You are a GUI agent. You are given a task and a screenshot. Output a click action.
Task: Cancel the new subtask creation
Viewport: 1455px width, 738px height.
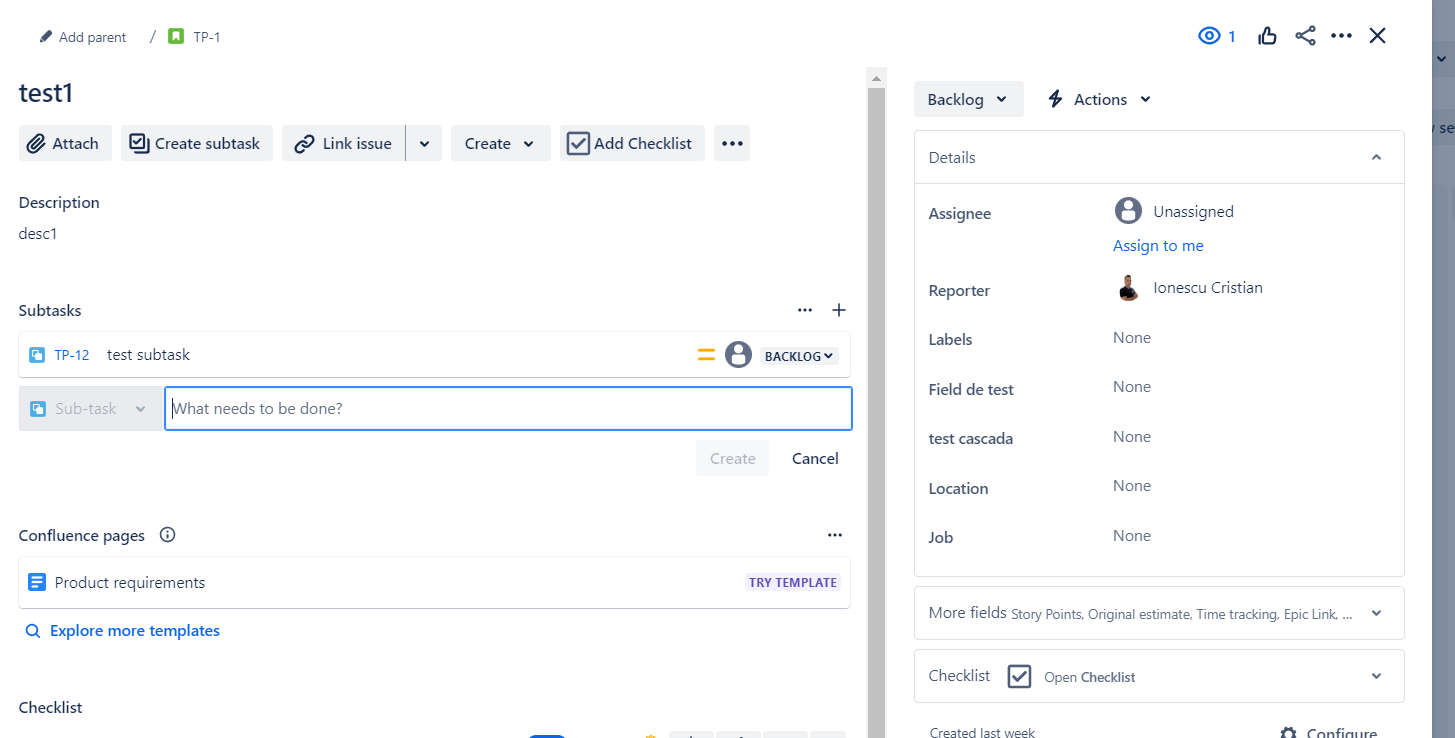pyautogui.click(x=814, y=458)
